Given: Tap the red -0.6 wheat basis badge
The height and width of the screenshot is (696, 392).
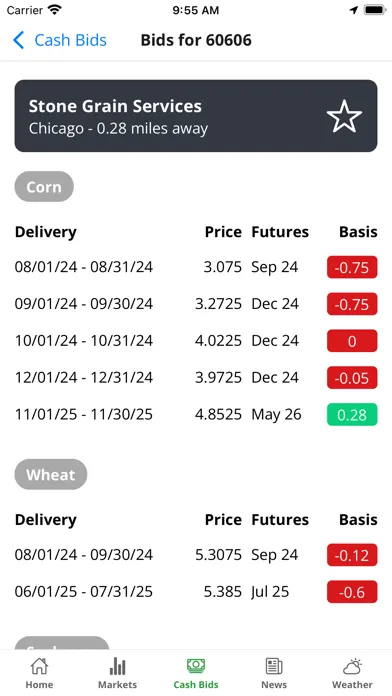Looking at the screenshot, I should point(352,592).
